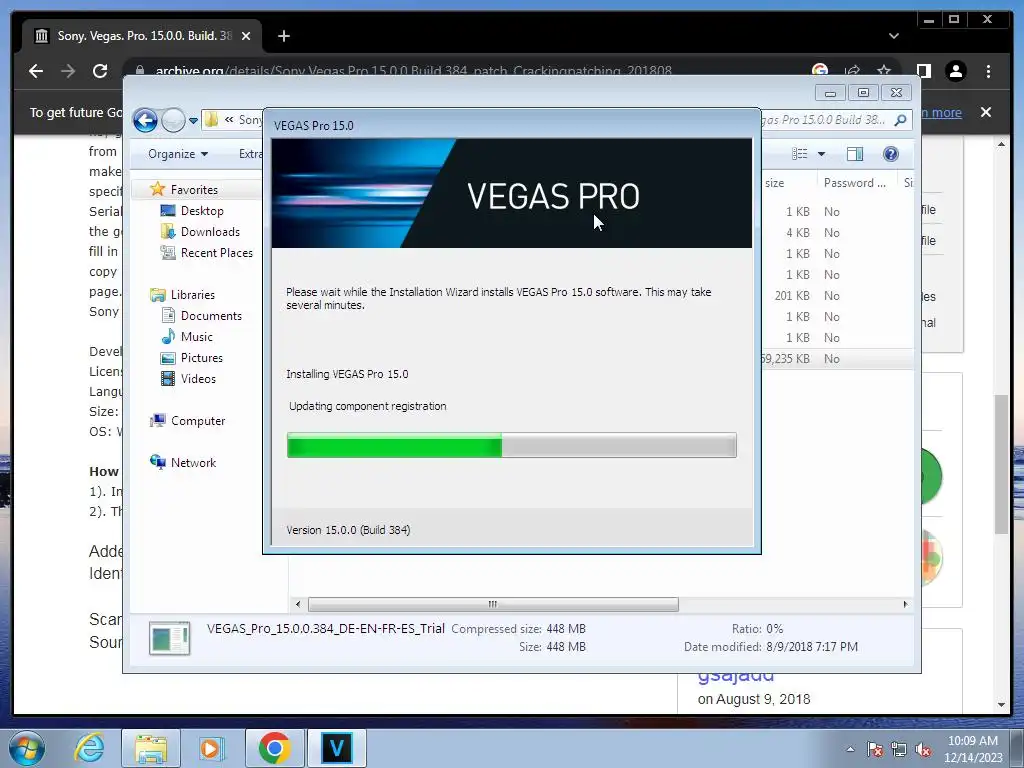Open the Chrome three-dot menu

click(988, 71)
